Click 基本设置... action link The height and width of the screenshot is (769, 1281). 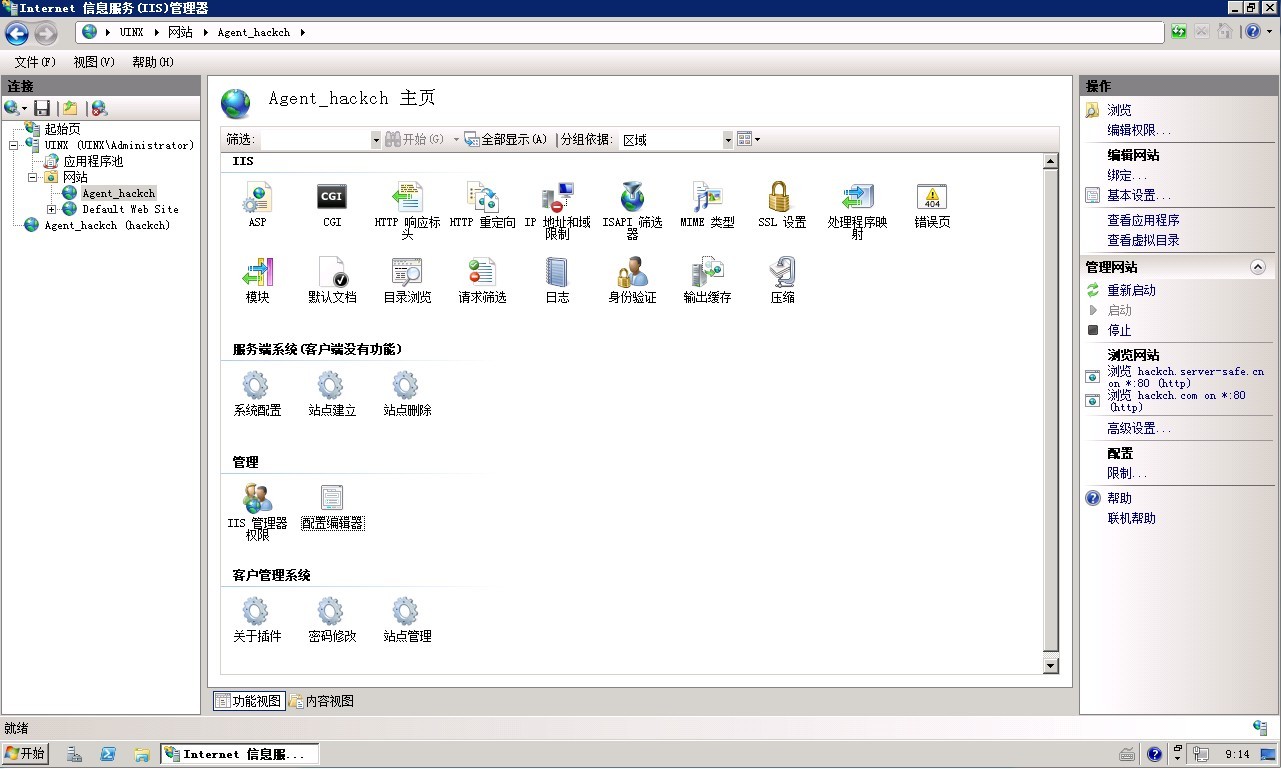[1138, 195]
